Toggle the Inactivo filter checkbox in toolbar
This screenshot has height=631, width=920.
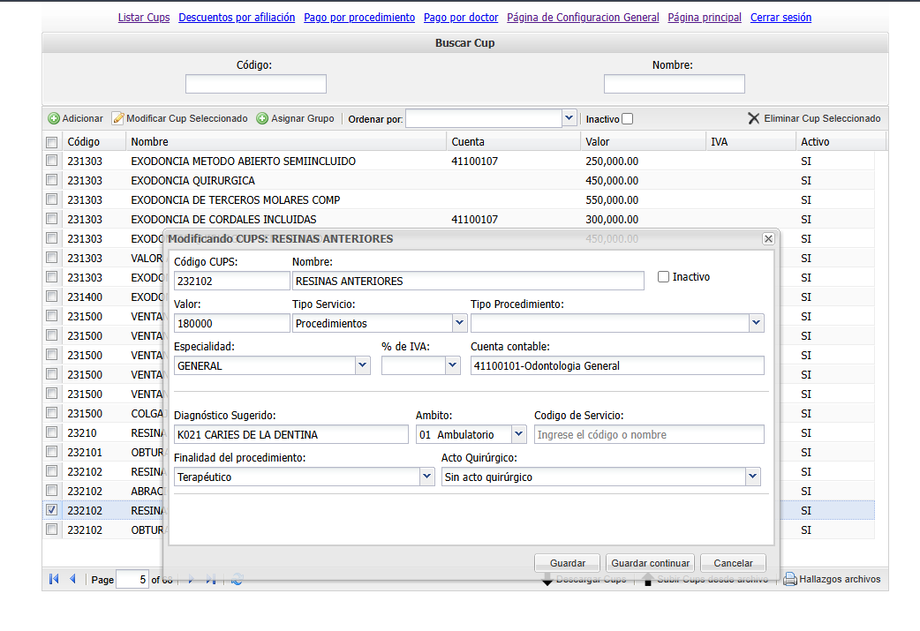click(x=627, y=119)
